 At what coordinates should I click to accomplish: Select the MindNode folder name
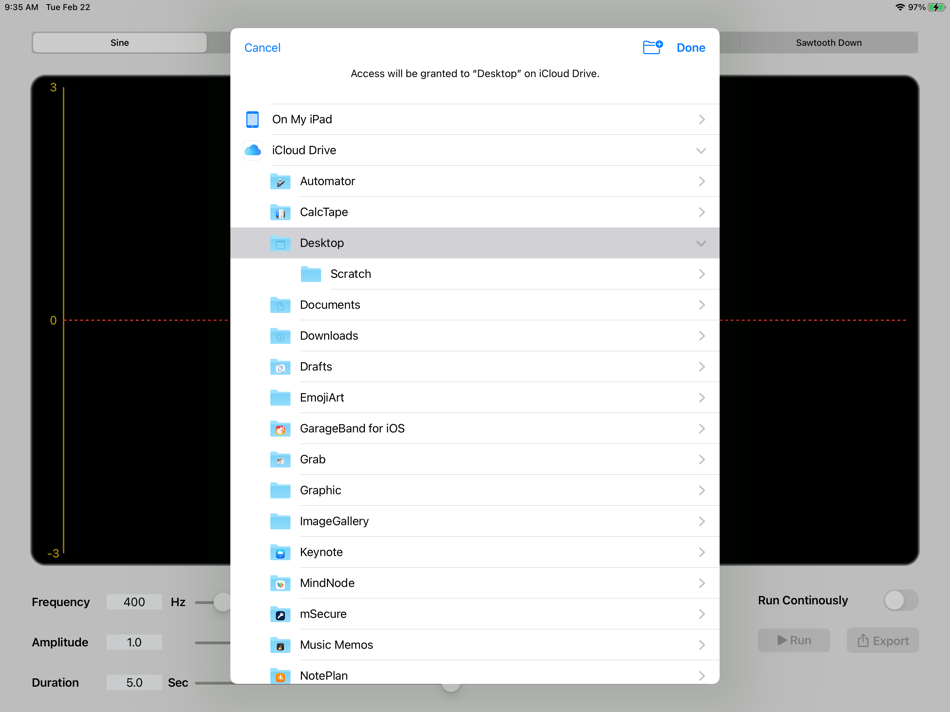pyautogui.click(x=327, y=583)
